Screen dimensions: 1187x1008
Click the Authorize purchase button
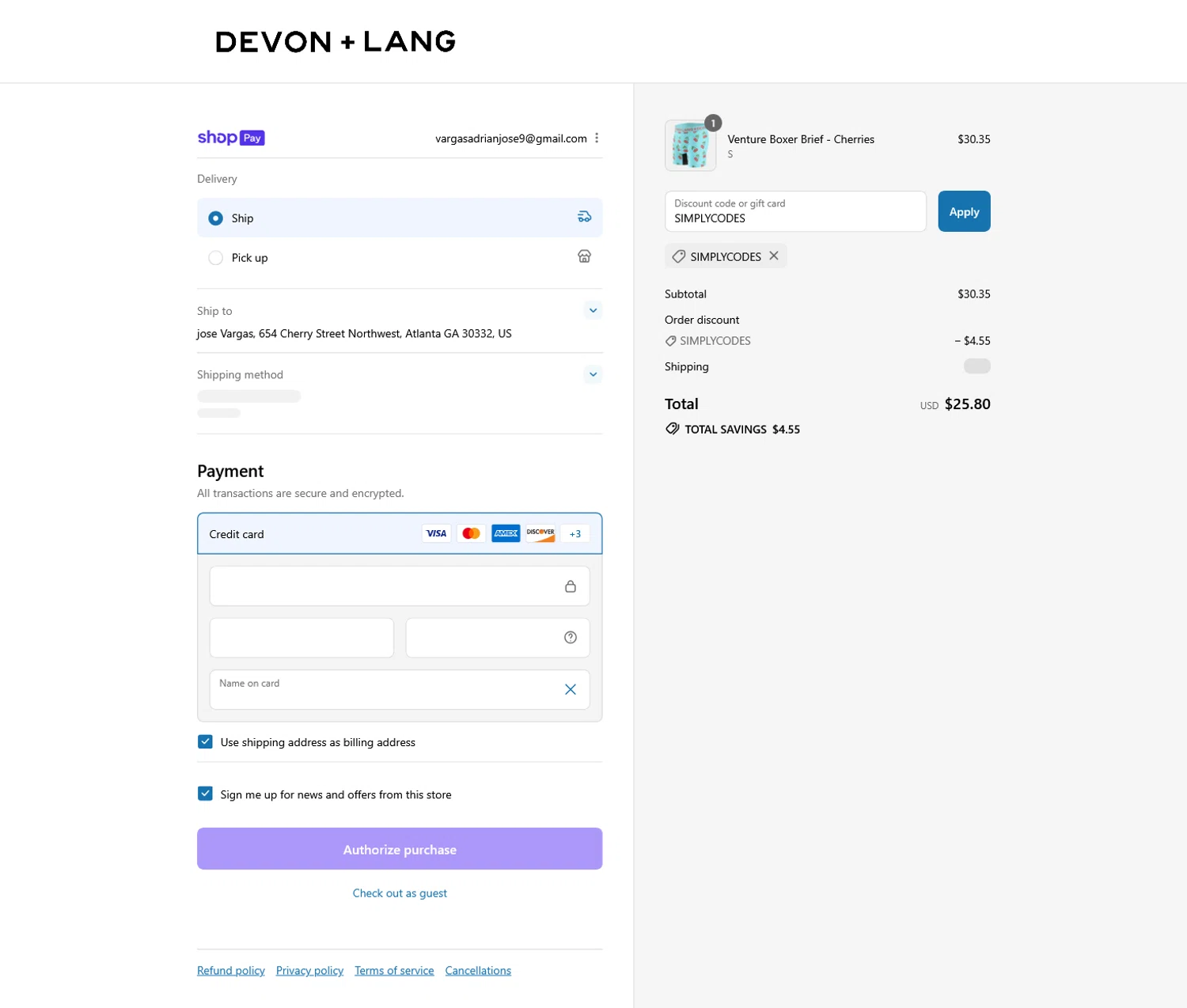pyautogui.click(x=400, y=849)
